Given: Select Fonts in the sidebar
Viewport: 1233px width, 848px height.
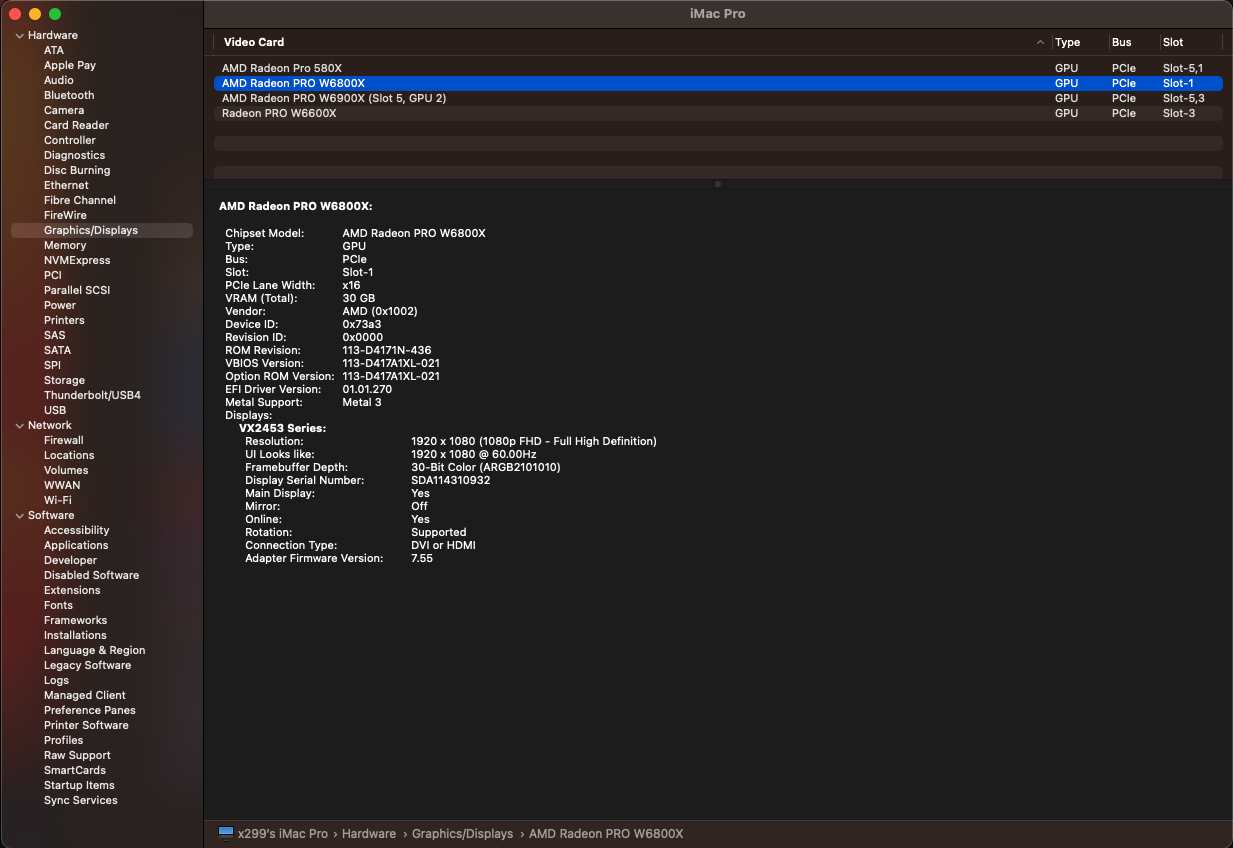Looking at the screenshot, I should pyautogui.click(x=58, y=605).
